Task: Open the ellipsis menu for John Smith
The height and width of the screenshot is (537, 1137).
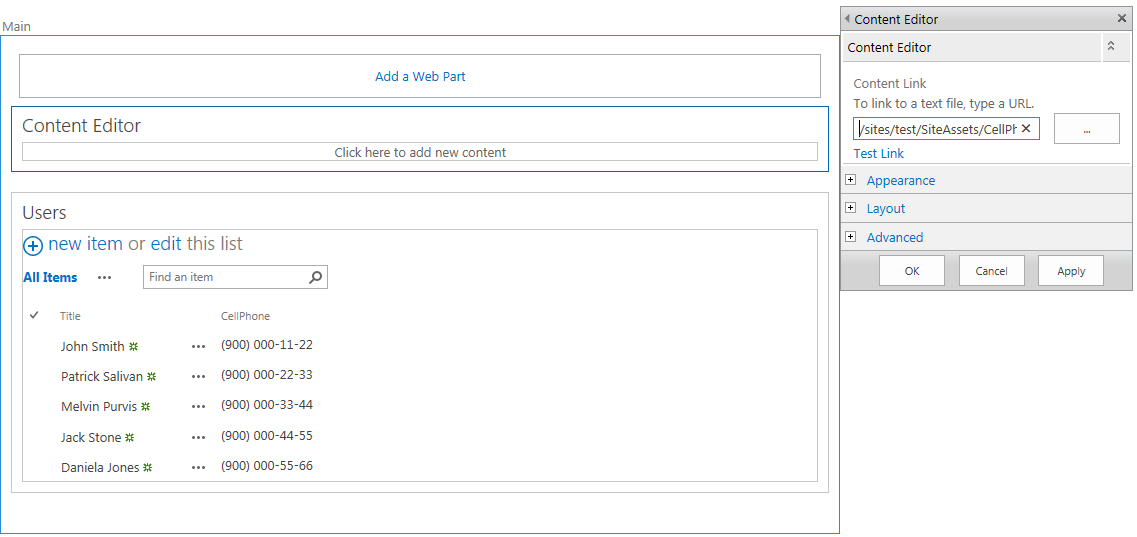Action: pyautogui.click(x=198, y=347)
